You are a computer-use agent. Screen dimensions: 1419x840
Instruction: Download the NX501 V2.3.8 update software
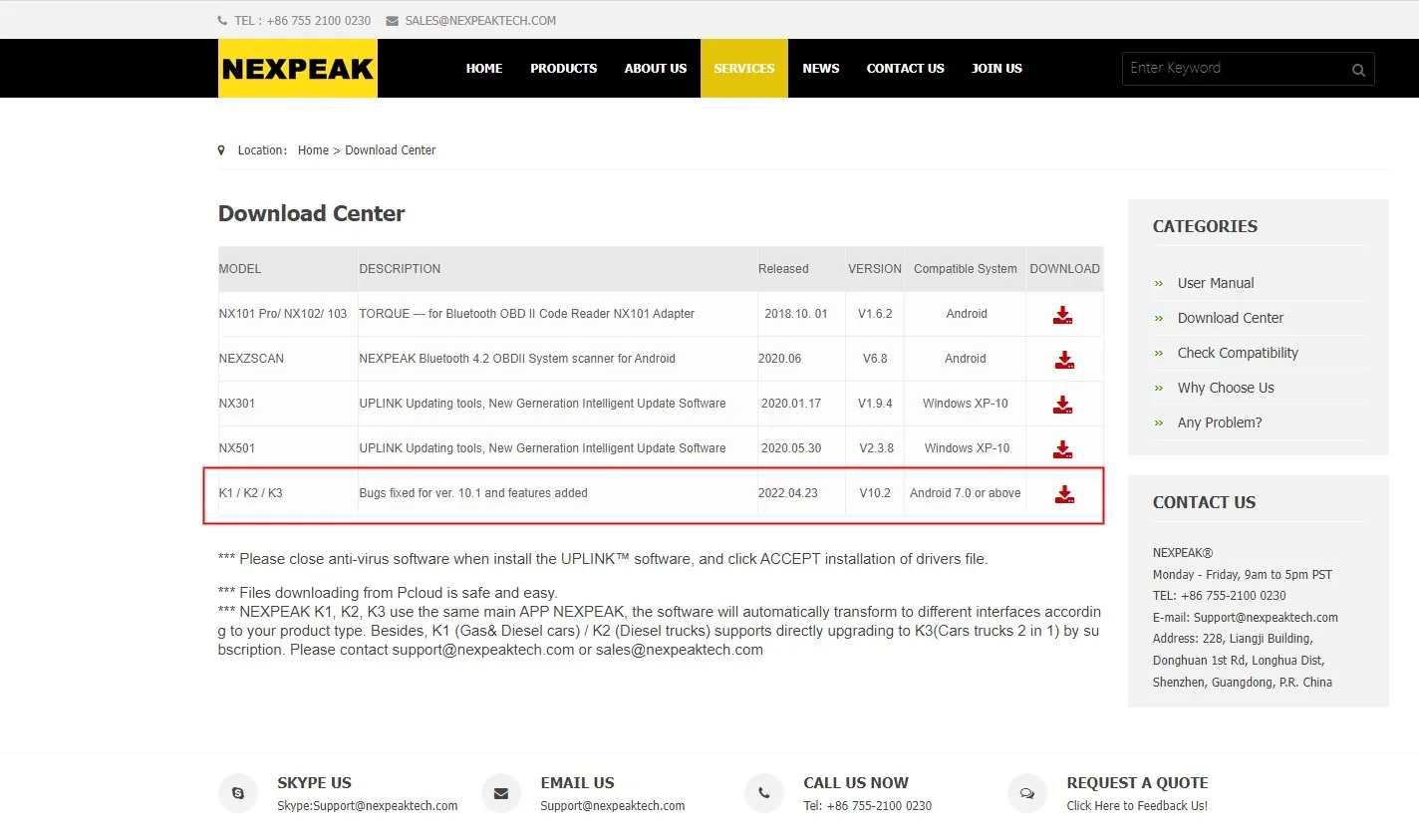[x=1063, y=449]
